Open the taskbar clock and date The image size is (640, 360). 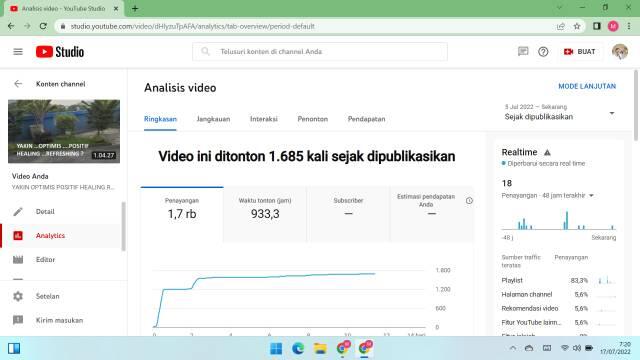point(616,348)
